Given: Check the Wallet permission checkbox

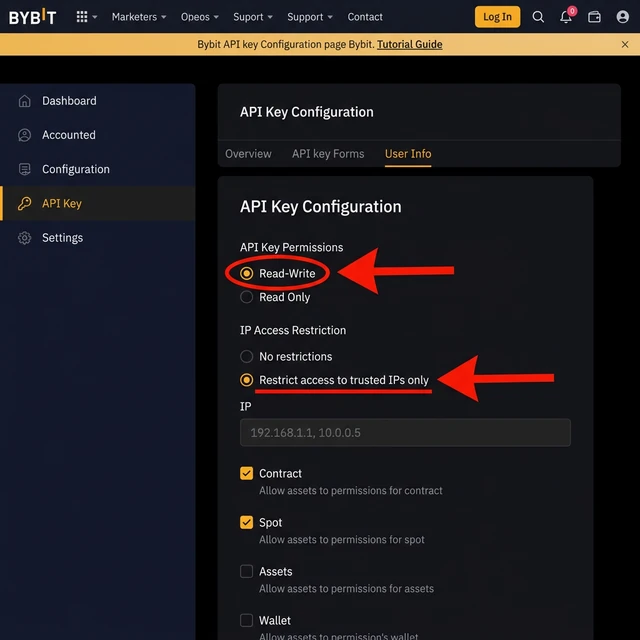Looking at the screenshot, I should pyautogui.click(x=247, y=620).
